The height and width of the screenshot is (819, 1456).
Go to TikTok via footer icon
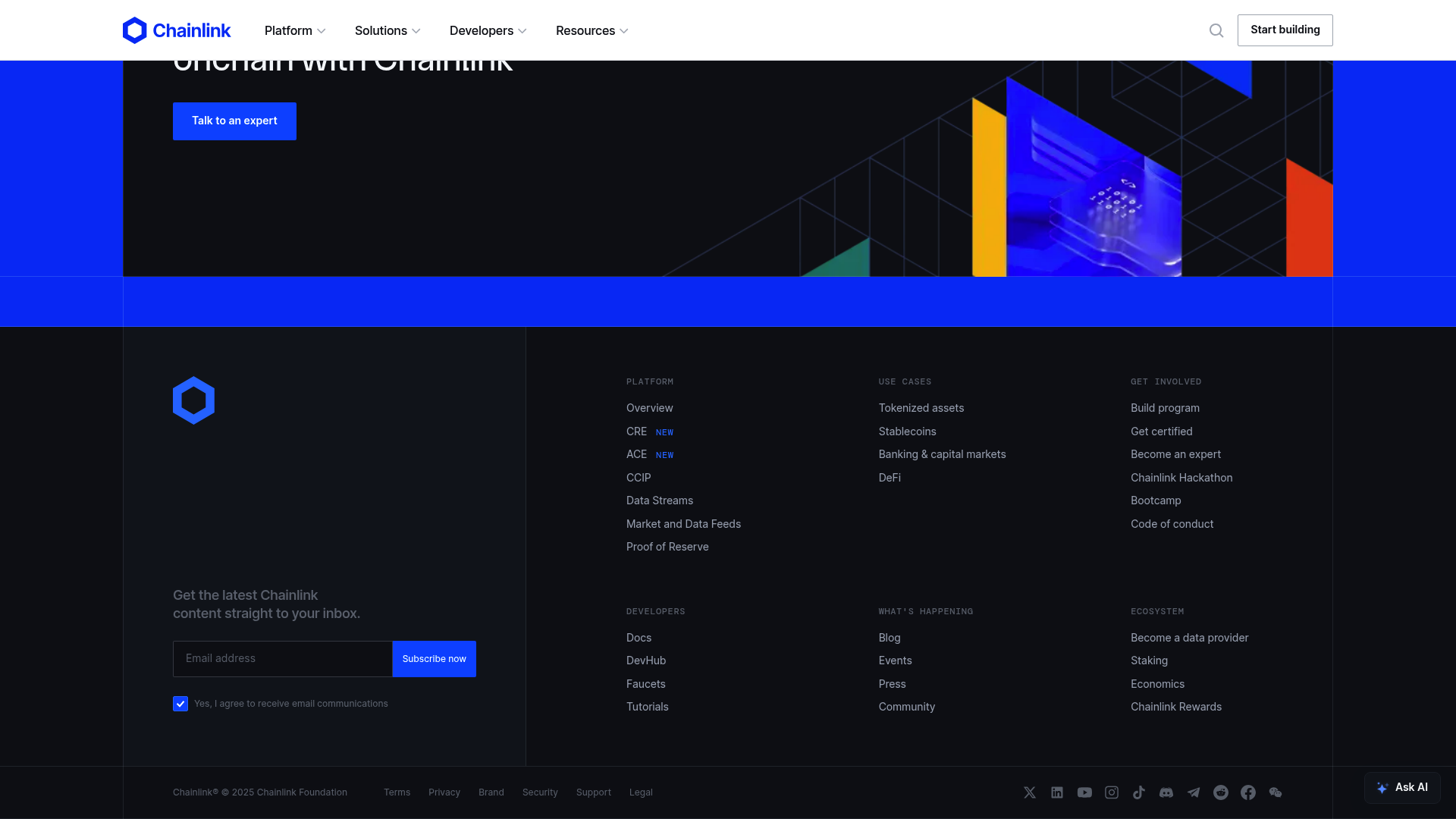click(1139, 792)
